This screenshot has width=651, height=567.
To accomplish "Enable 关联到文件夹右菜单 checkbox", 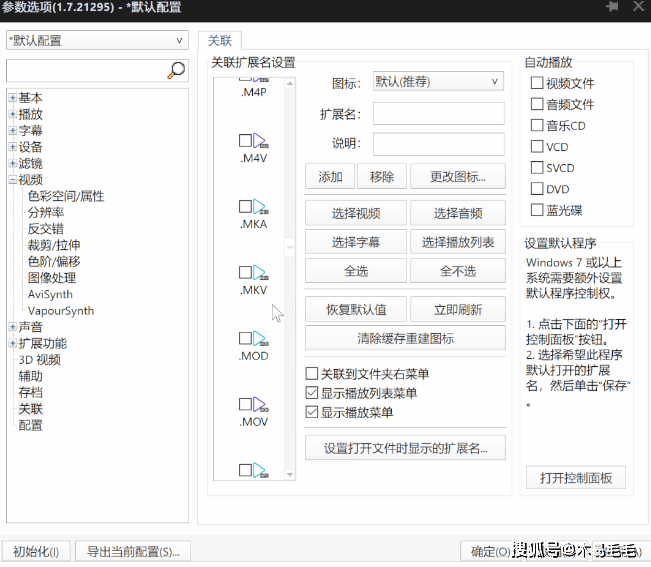I will pos(312,374).
